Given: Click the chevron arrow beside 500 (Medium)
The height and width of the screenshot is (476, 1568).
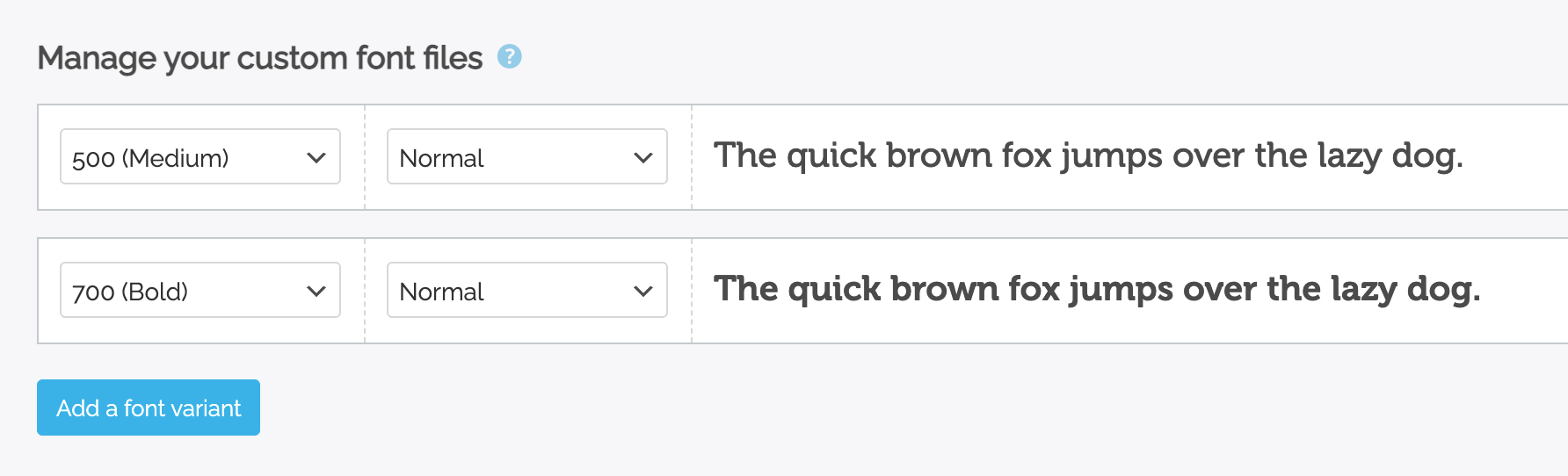Looking at the screenshot, I should pyautogui.click(x=316, y=158).
